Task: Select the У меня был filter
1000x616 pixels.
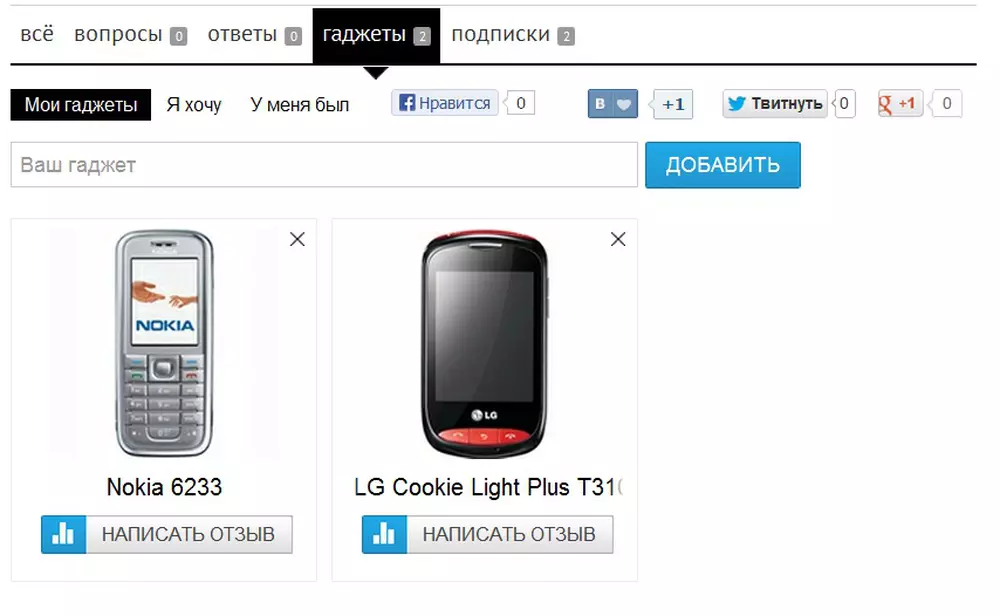Action: pos(300,105)
